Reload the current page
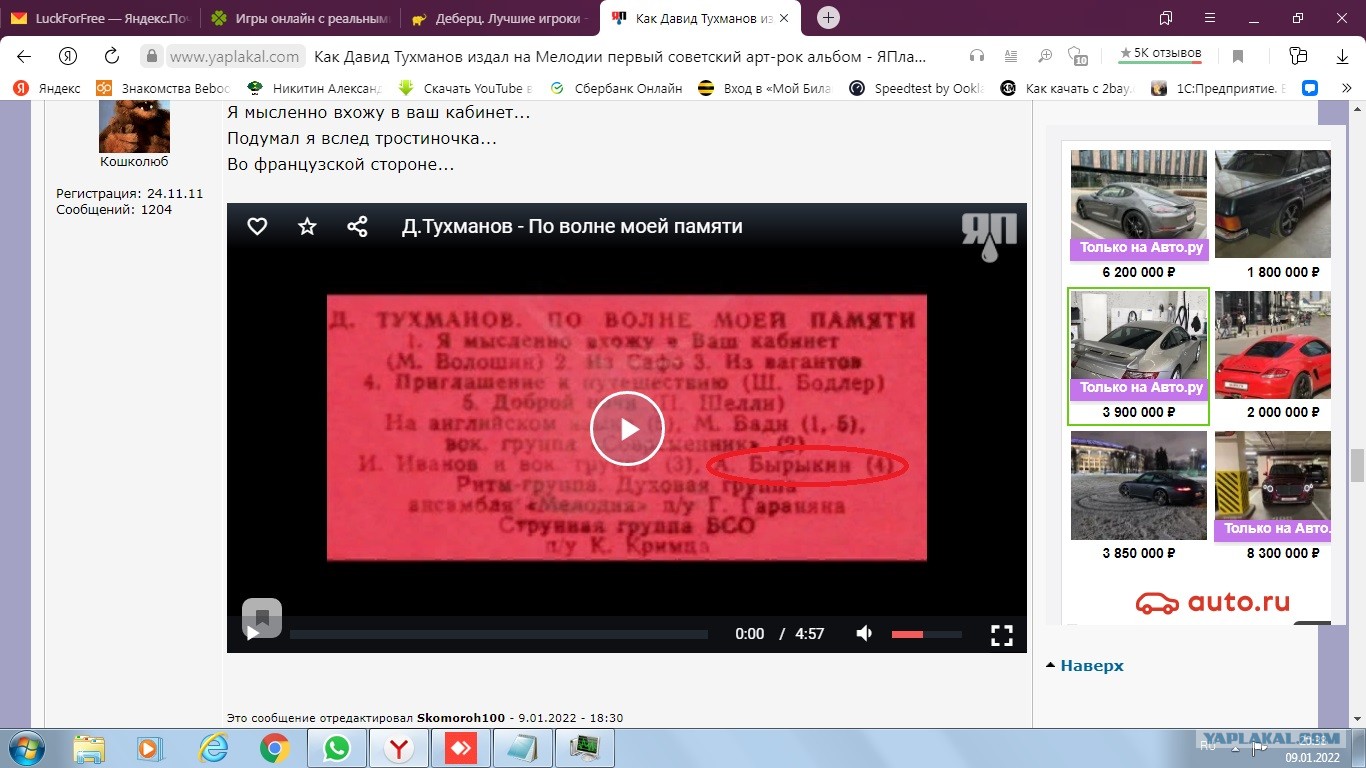This screenshot has width=1366, height=768. tap(112, 56)
